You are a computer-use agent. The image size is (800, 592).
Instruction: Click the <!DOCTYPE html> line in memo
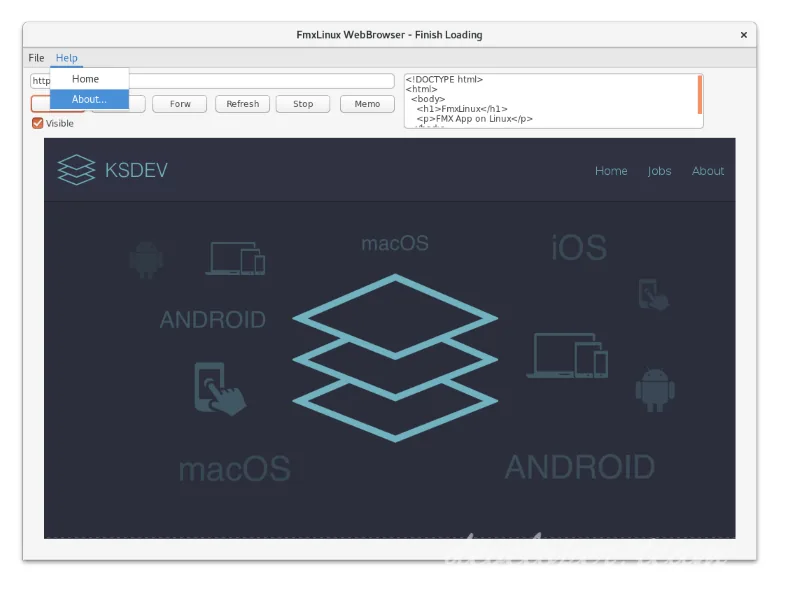coord(444,79)
